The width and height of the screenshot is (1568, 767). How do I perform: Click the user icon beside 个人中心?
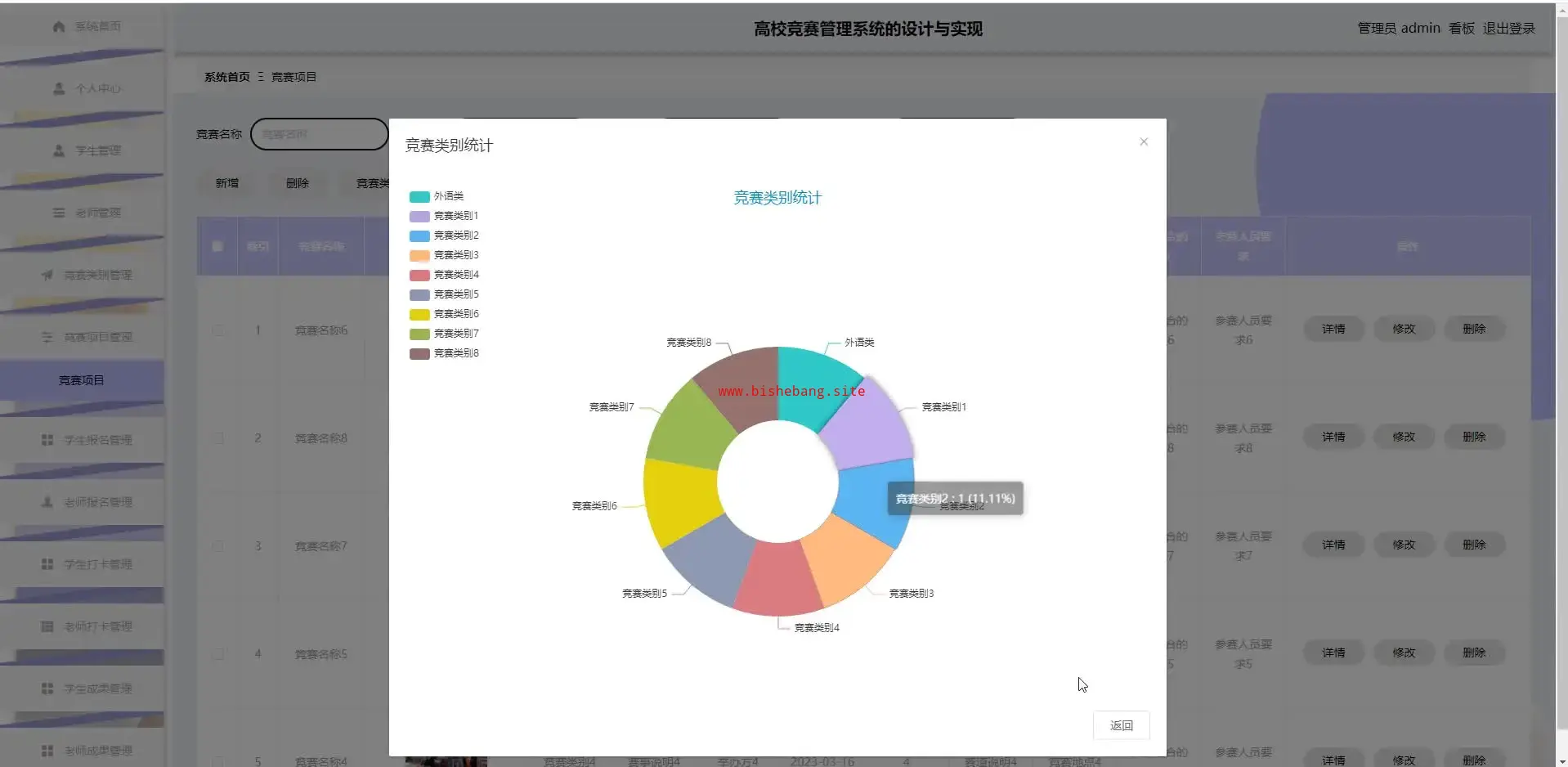(x=59, y=88)
